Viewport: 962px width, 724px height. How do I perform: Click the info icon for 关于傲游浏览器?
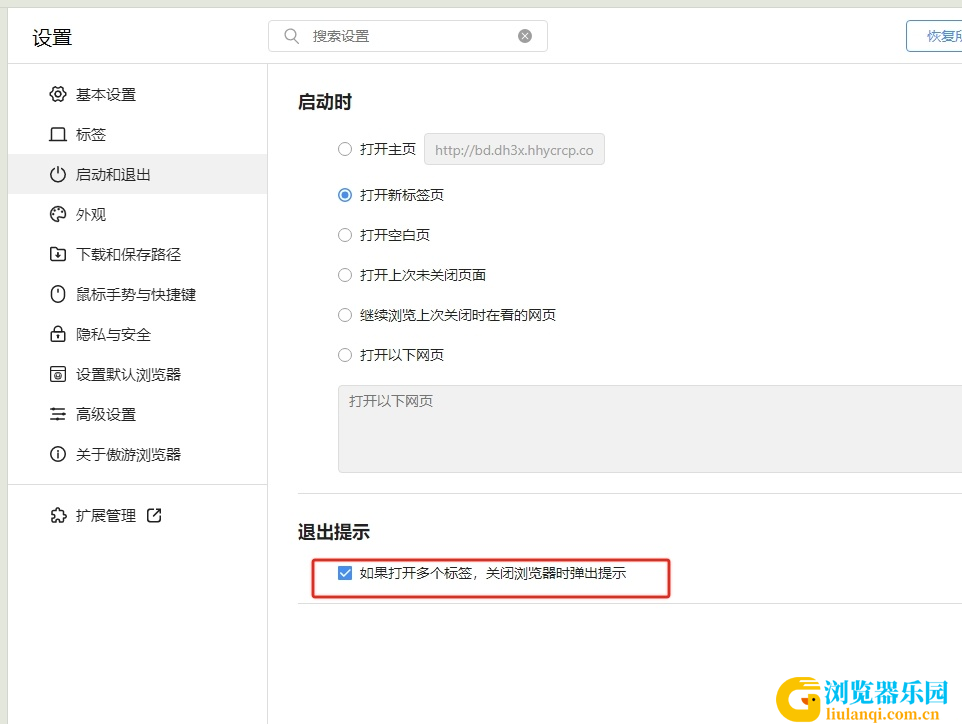click(x=58, y=454)
